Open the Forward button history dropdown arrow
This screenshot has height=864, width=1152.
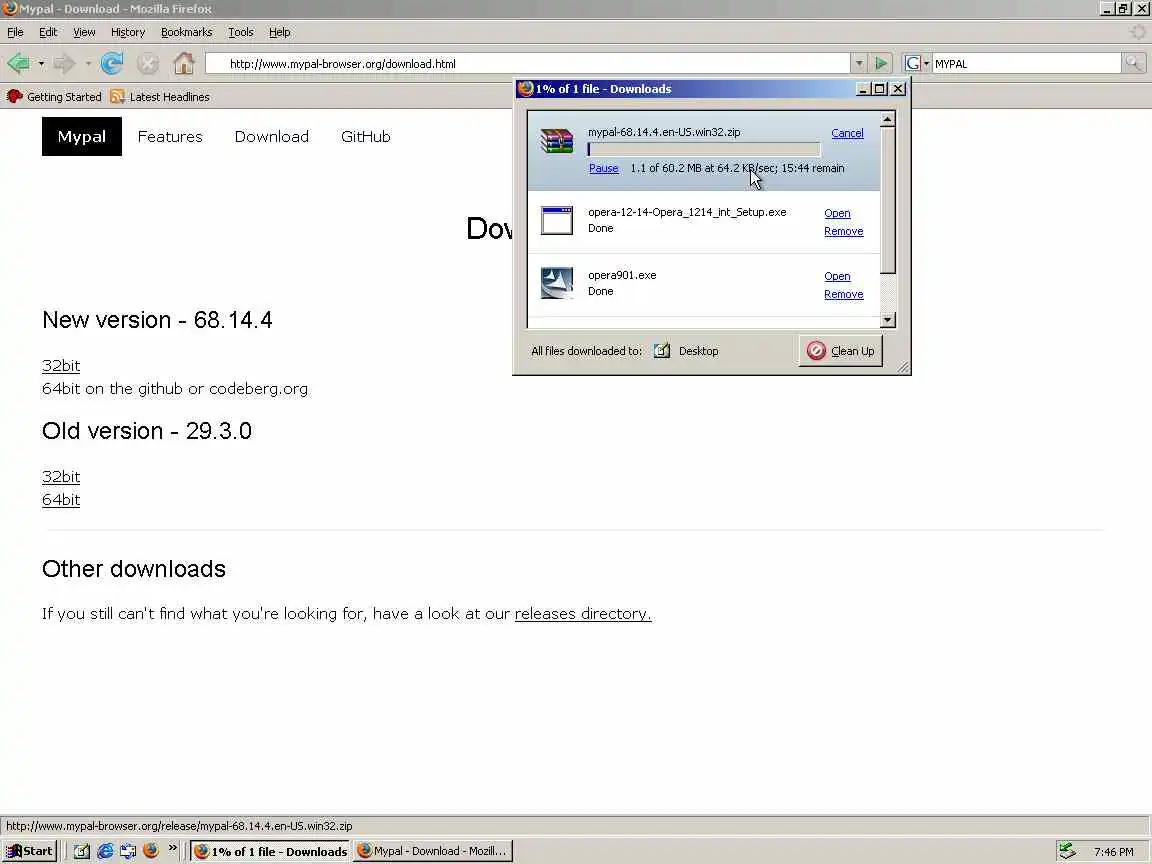point(88,64)
